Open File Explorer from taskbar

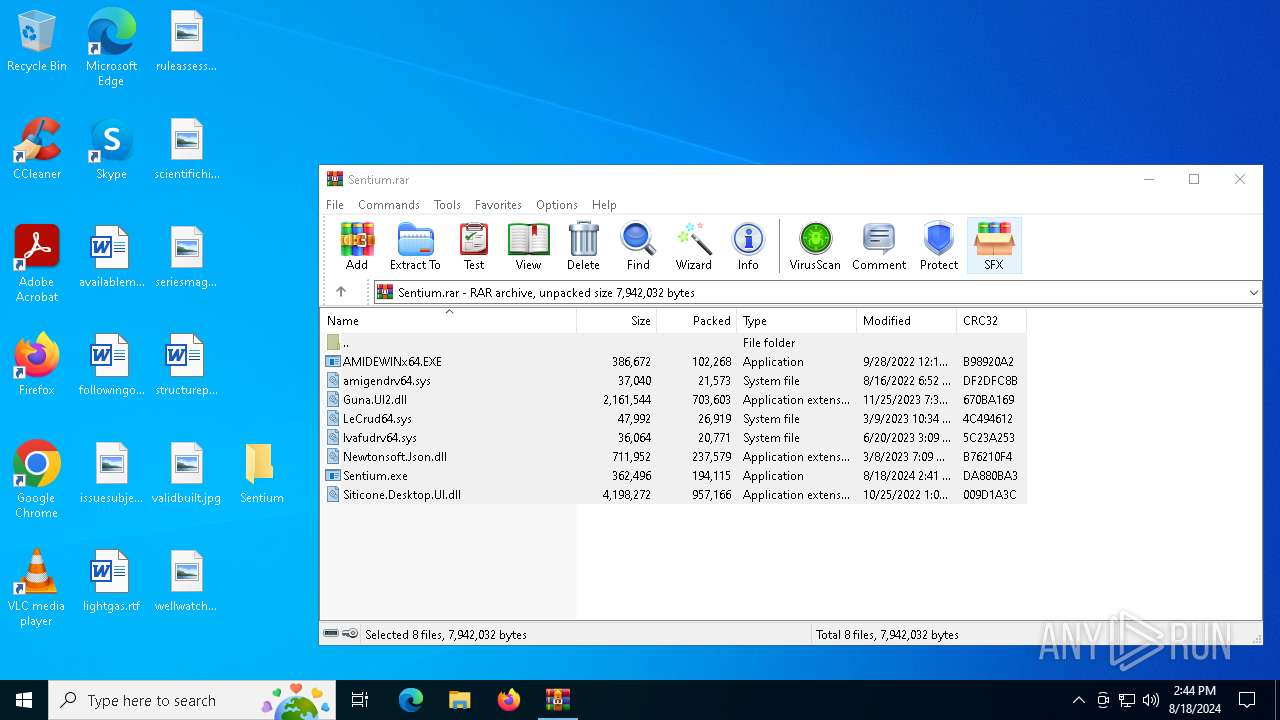tap(459, 700)
